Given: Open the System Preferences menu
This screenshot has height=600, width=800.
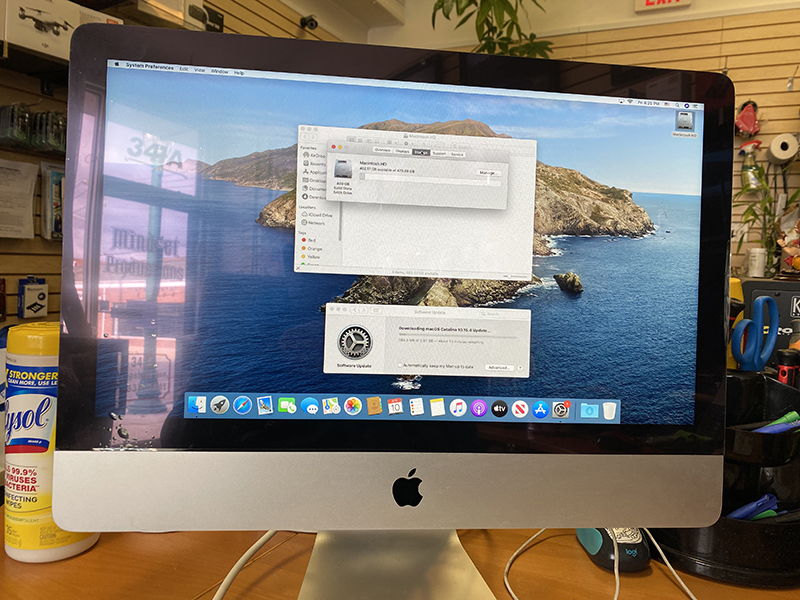Looking at the screenshot, I should (149, 66).
